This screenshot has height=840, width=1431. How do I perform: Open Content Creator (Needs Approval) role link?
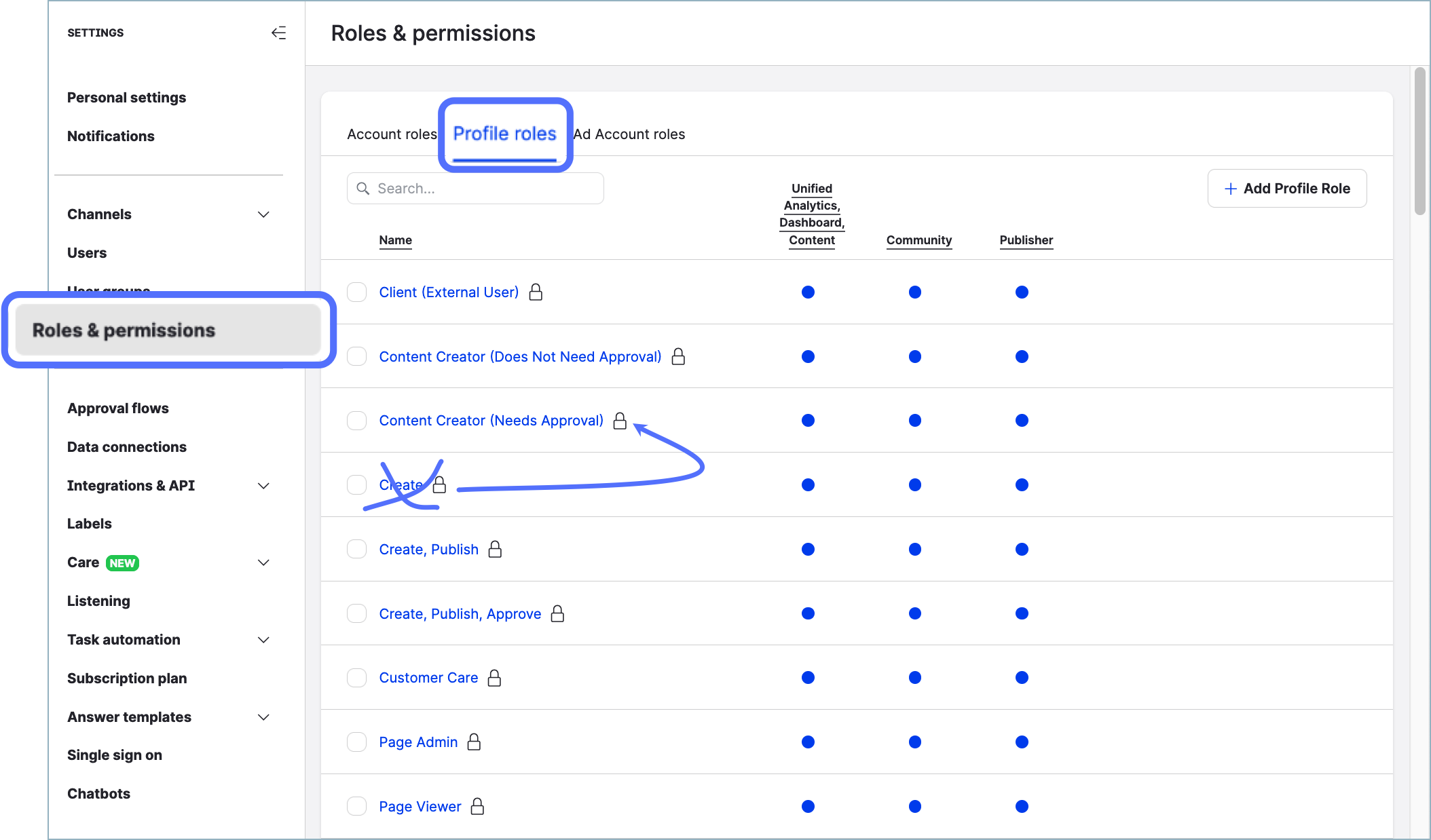click(x=491, y=421)
